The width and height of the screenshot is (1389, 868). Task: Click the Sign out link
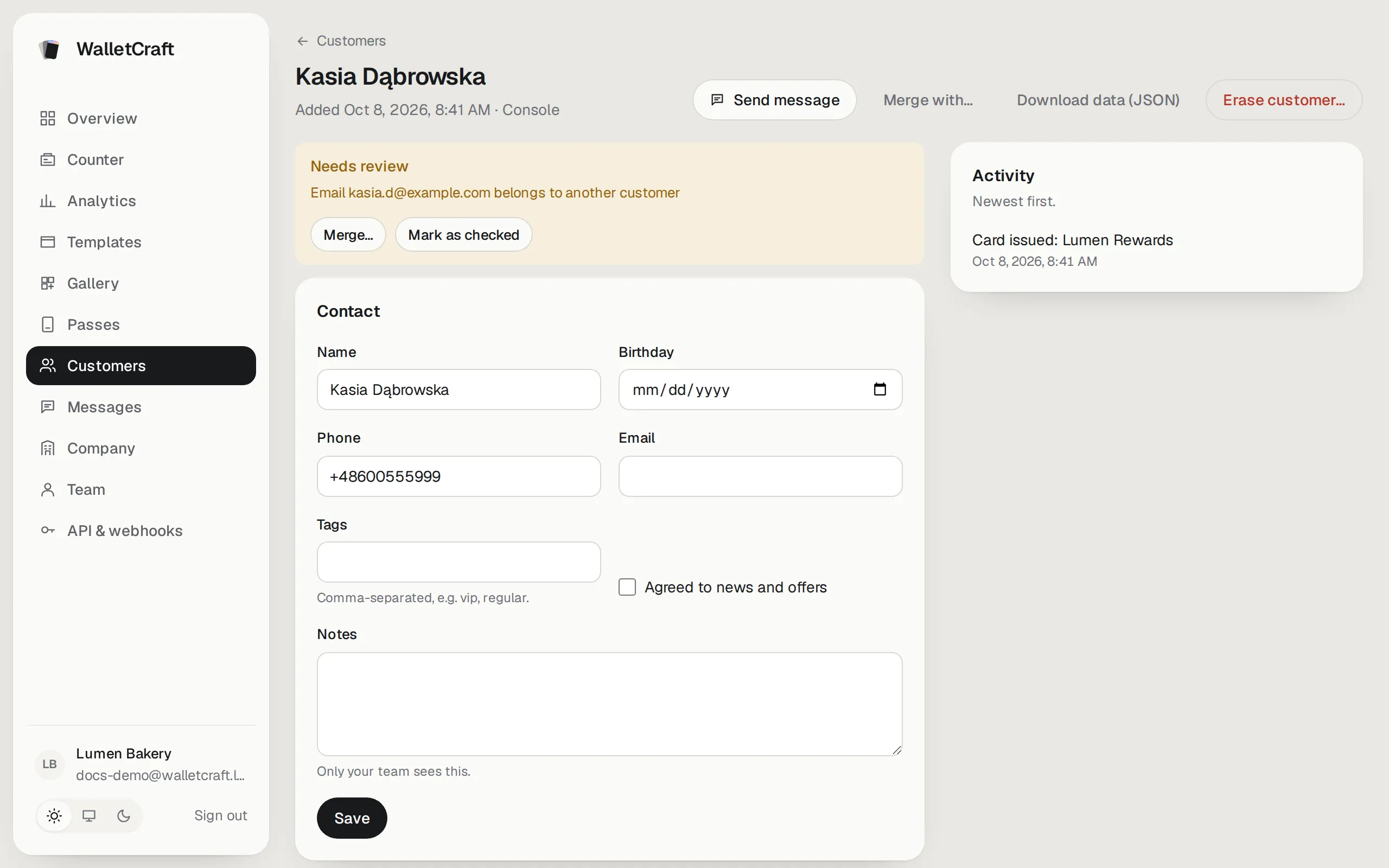(x=220, y=816)
